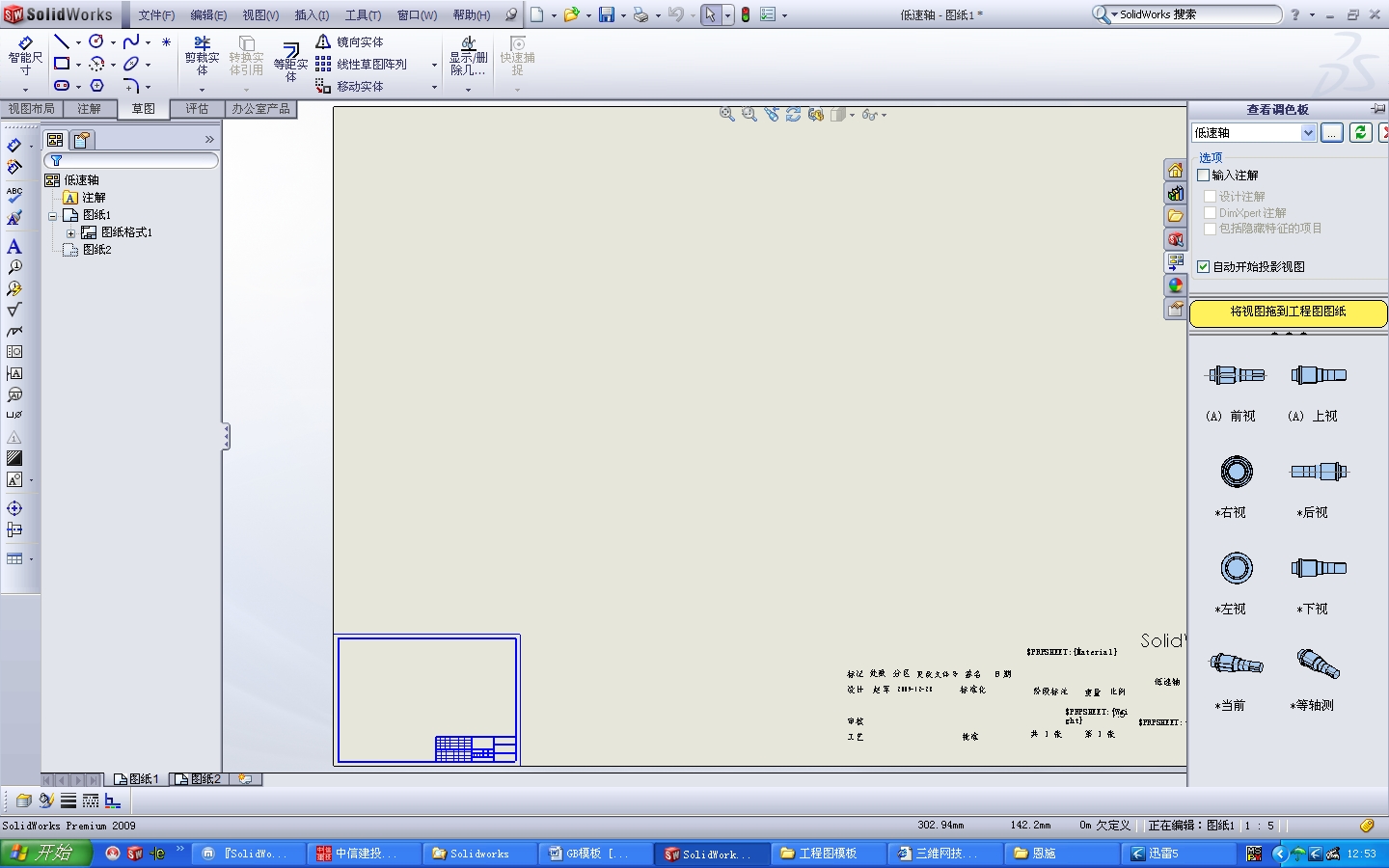Switch to the 评估 ribbon tab
Screen dimensions: 1389x868
point(197,108)
